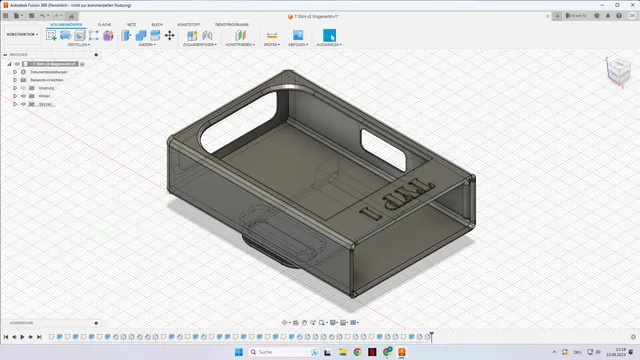Expand the Dokumenteinstellungen tree node
640x360 pixels.
(x=15, y=72)
